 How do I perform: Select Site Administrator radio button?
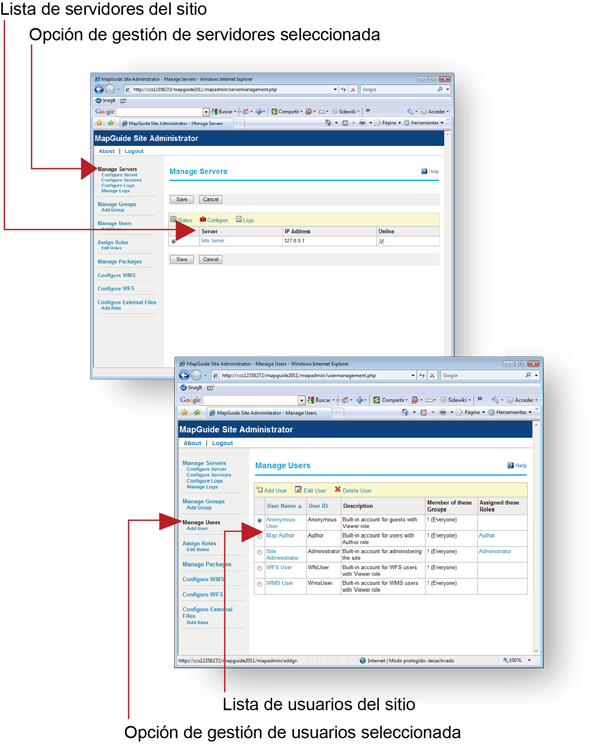[x=259, y=553]
